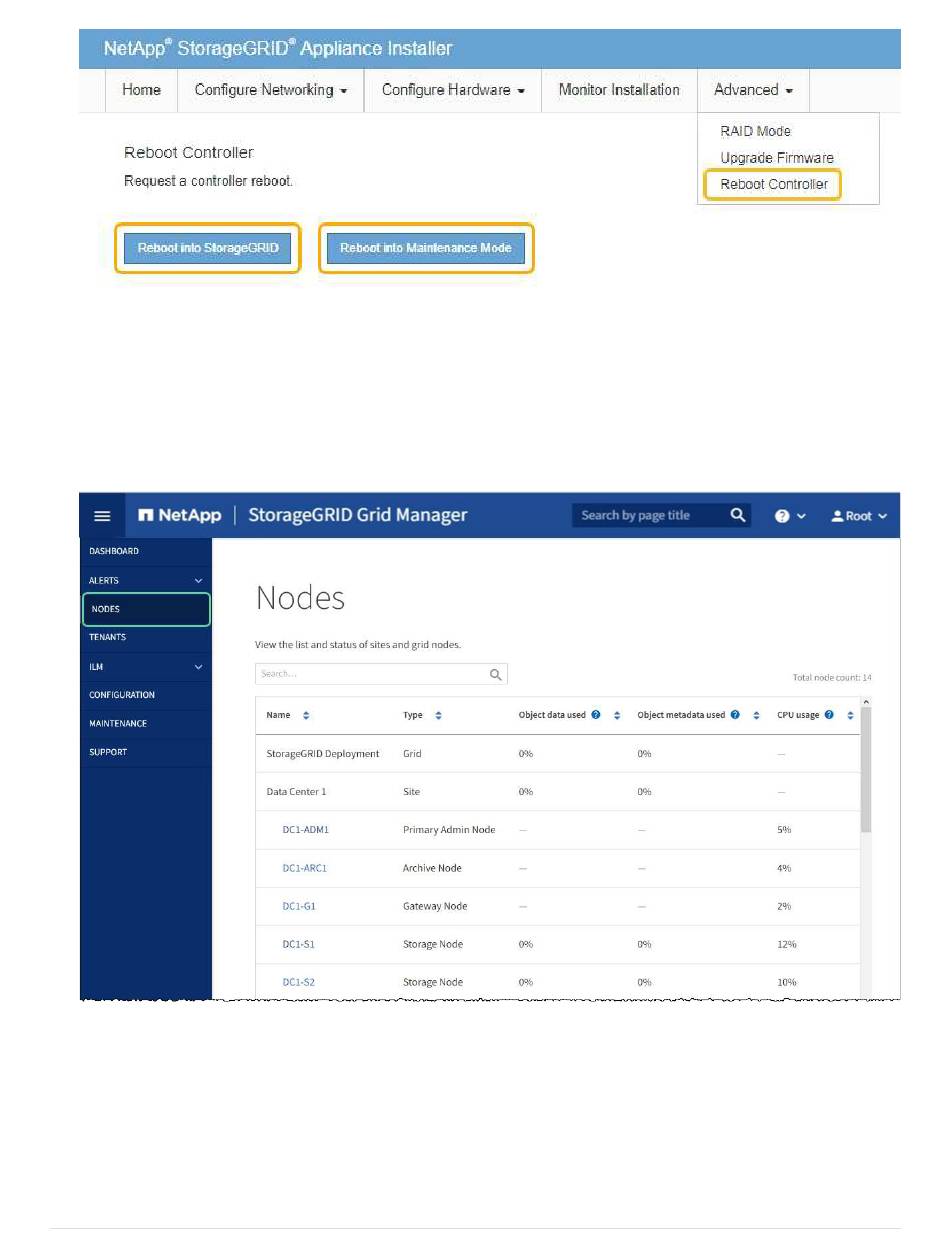The width and height of the screenshot is (950, 1248).
Task: Open the Monitor Installation tab
Action: click(x=619, y=90)
